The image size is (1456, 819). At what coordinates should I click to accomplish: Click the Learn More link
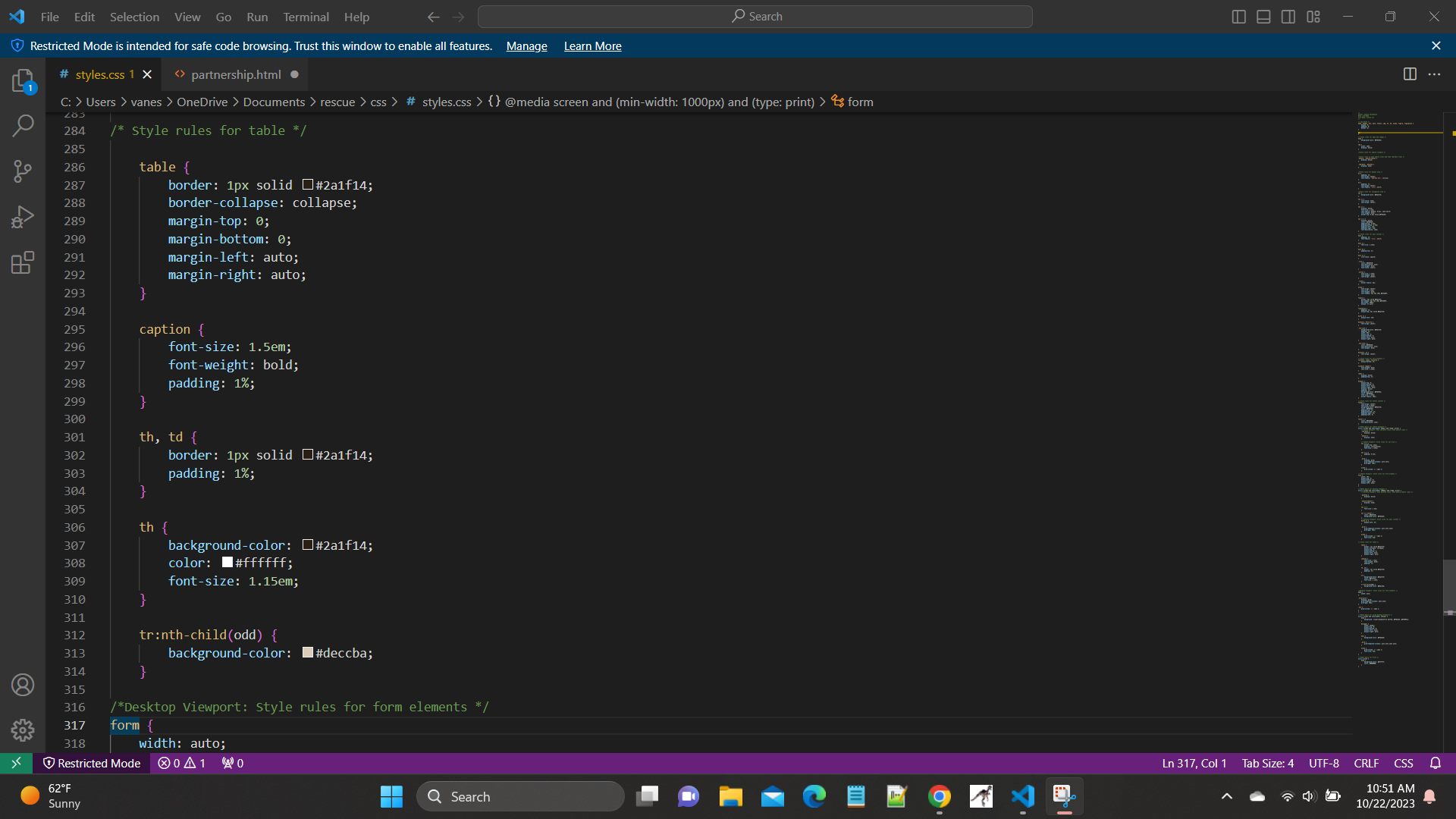(592, 46)
